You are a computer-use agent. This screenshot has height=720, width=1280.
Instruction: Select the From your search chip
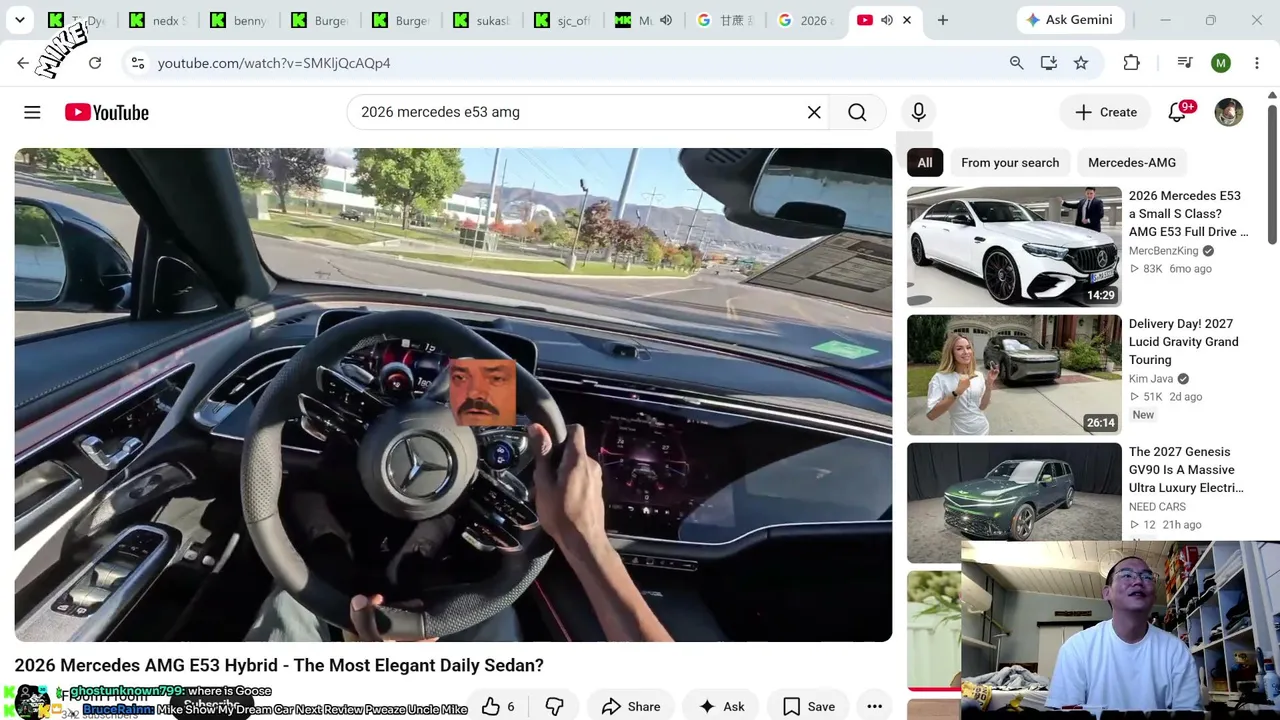(1010, 163)
